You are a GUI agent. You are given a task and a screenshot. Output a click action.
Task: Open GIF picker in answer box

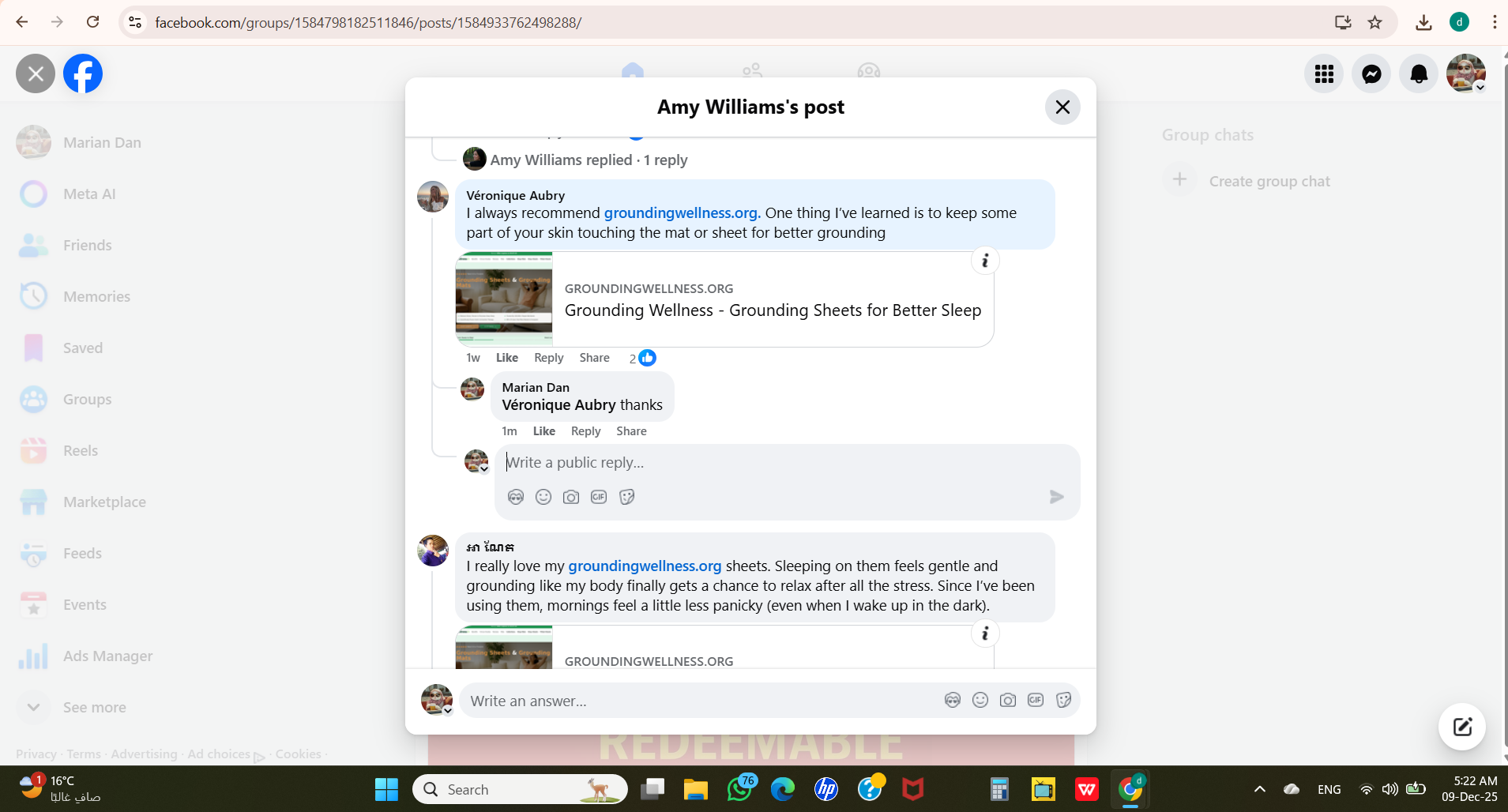(x=1036, y=700)
